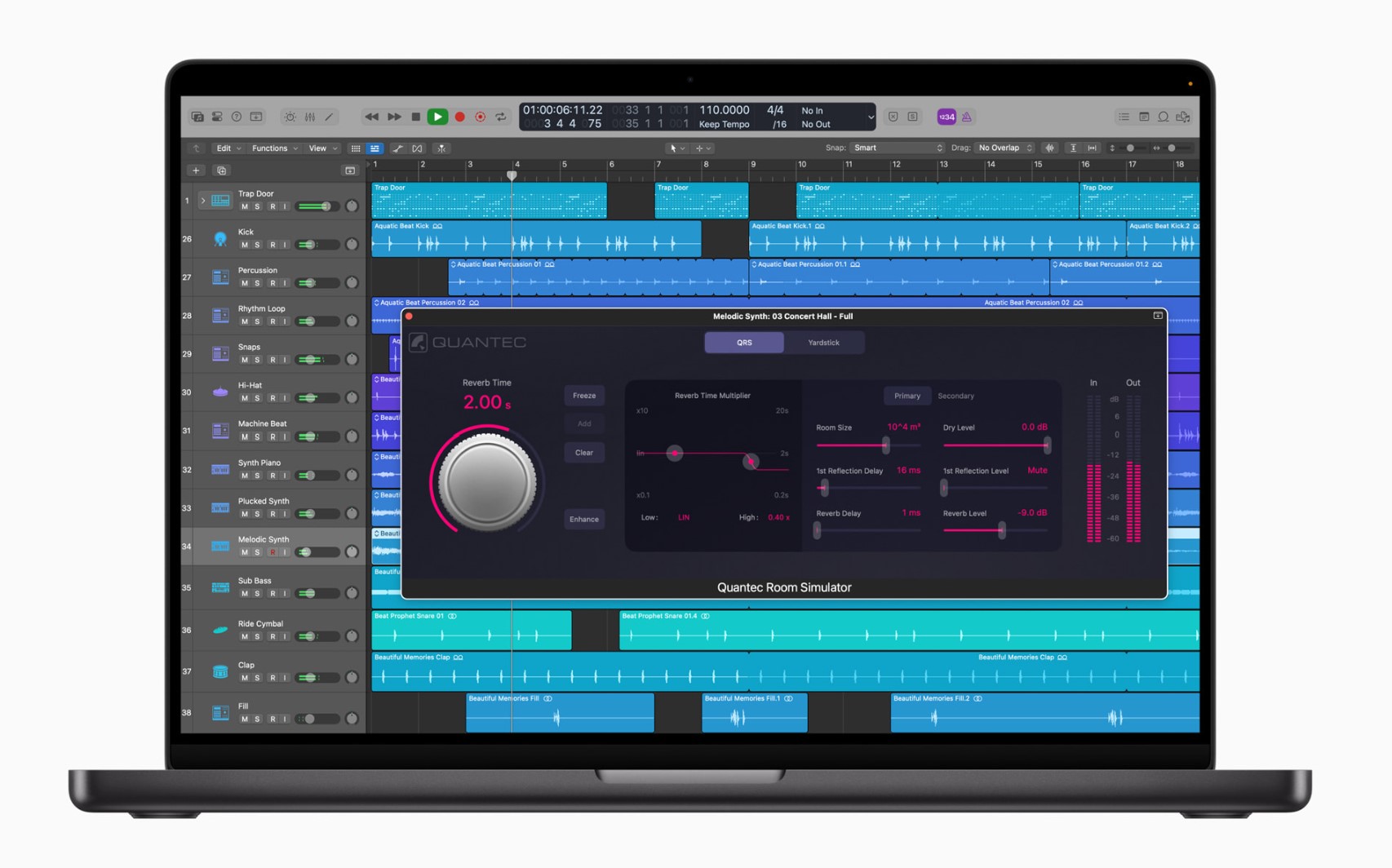Screen dimensions: 1392x868
Task: Select the Beat Prophet Snare 01 region
Action: [x=472, y=631]
